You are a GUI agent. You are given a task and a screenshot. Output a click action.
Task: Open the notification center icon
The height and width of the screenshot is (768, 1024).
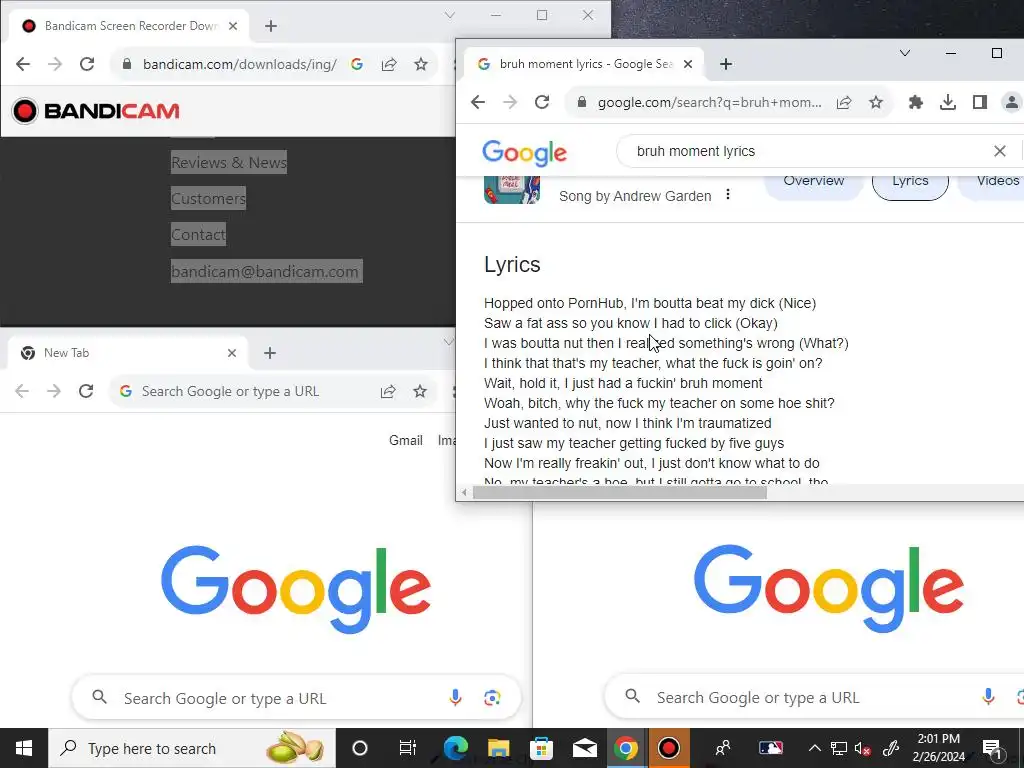(992, 748)
